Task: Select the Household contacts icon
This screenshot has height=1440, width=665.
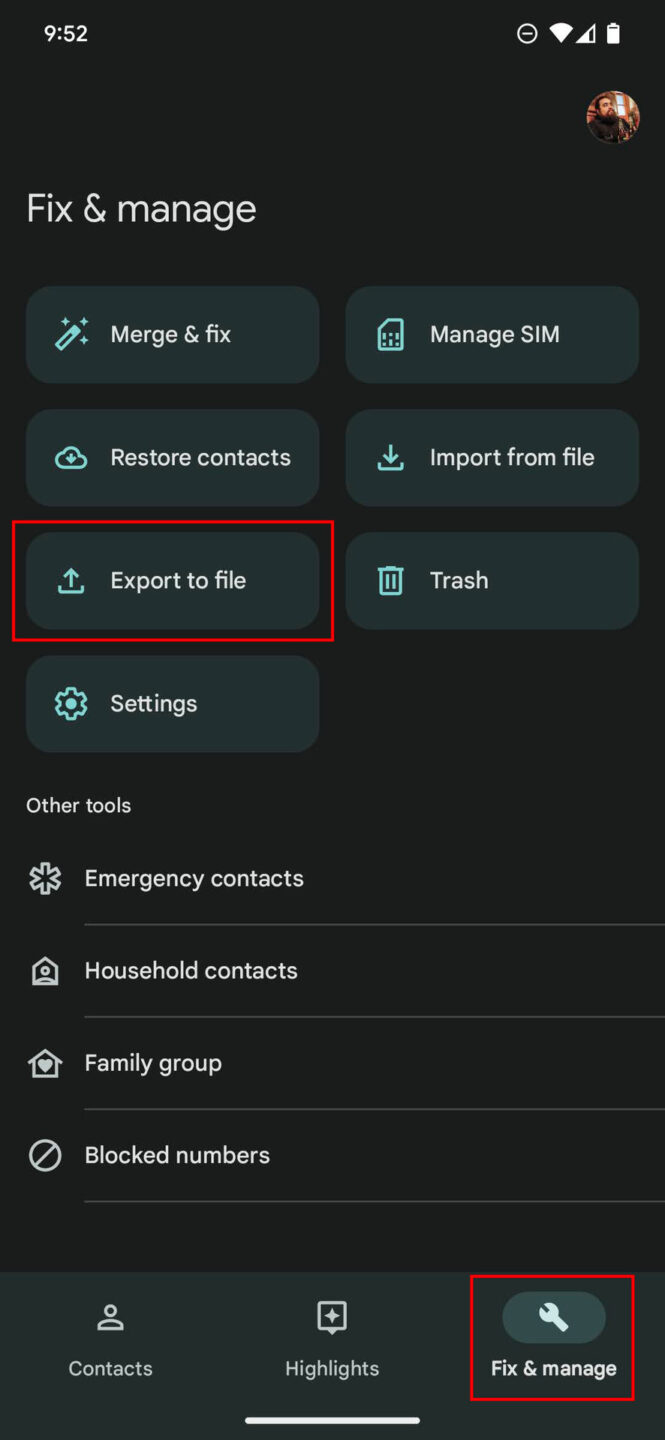Action: click(x=45, y=970)
